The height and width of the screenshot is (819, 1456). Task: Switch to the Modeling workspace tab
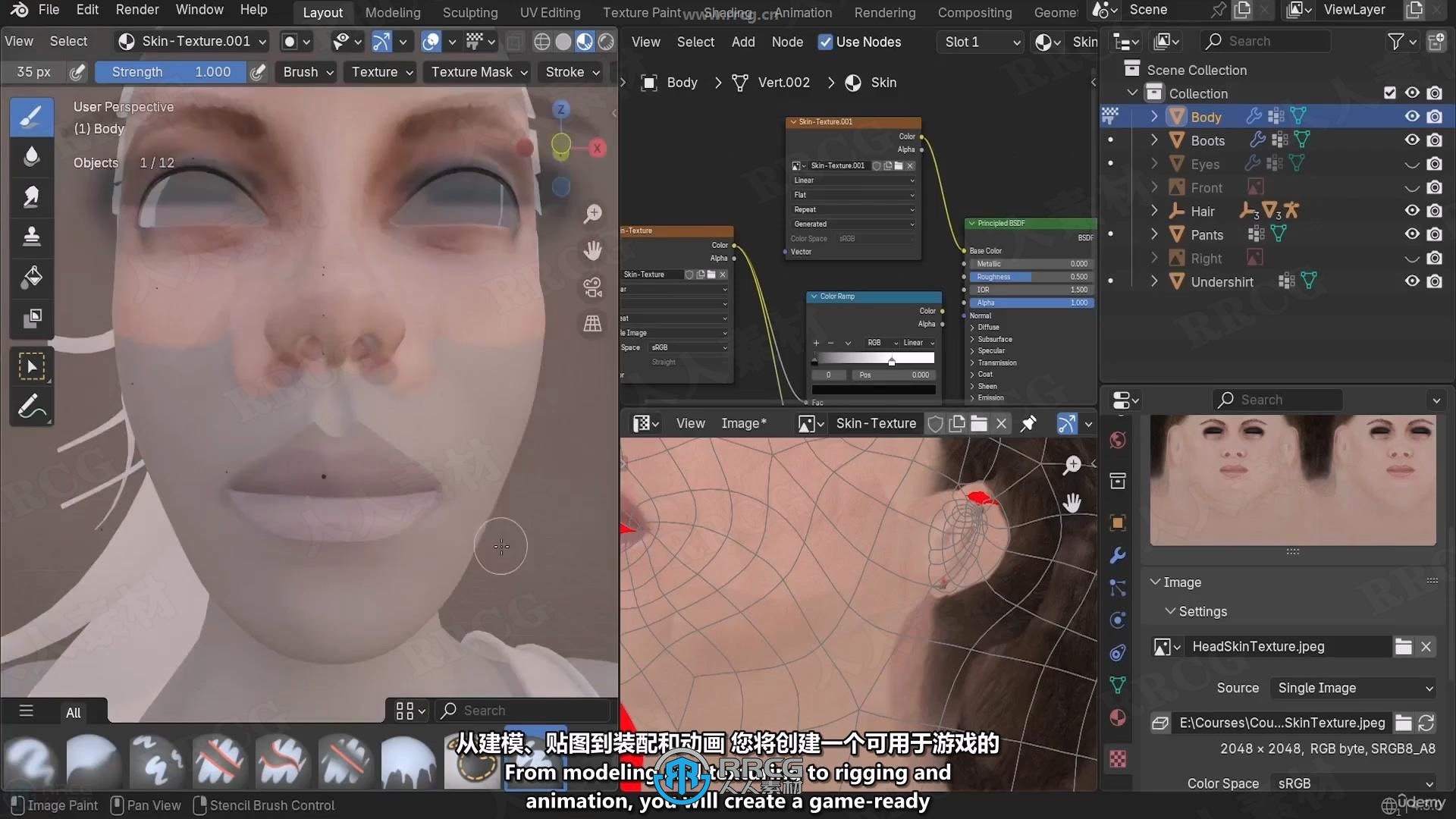393,12
